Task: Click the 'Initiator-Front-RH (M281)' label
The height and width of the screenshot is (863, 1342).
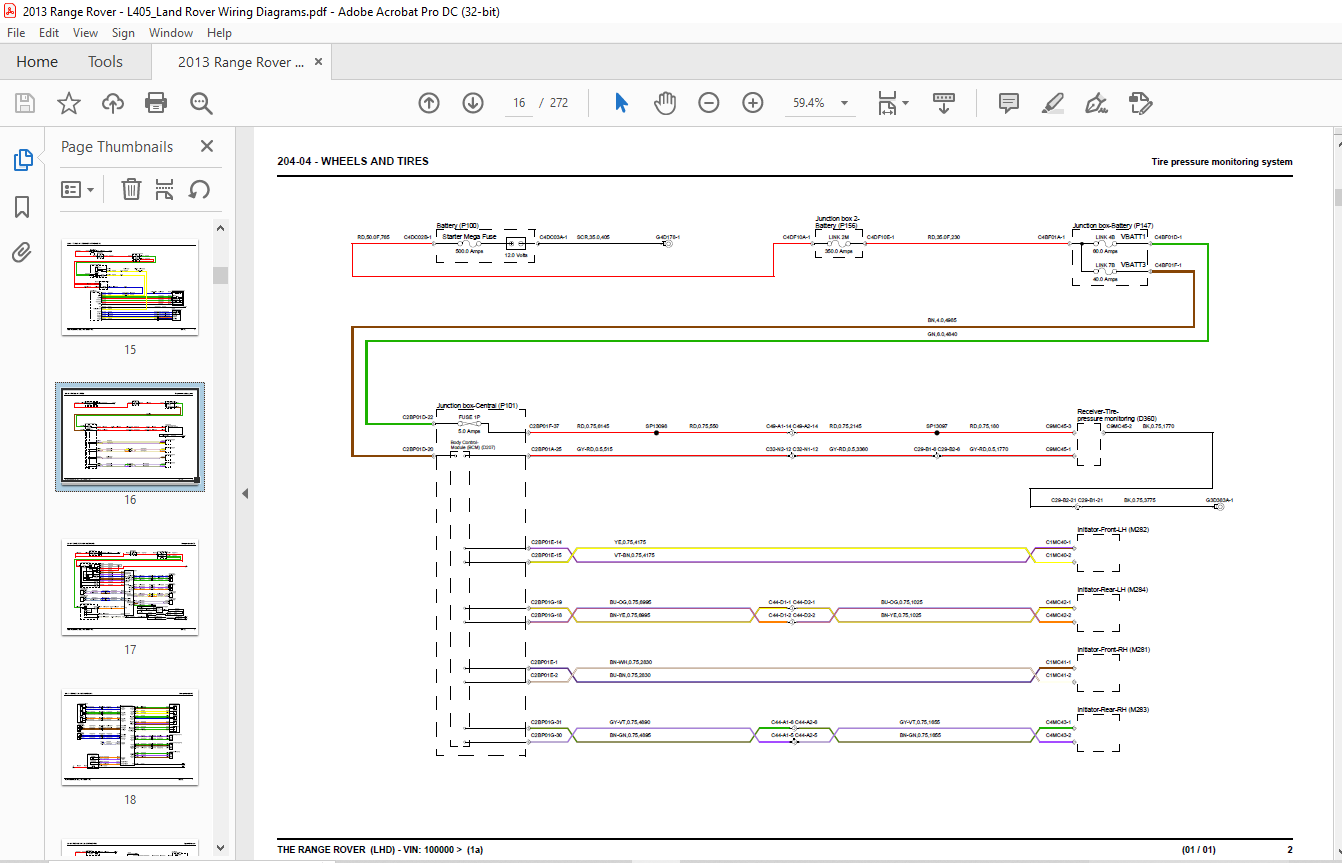Action: (1113, 650)
